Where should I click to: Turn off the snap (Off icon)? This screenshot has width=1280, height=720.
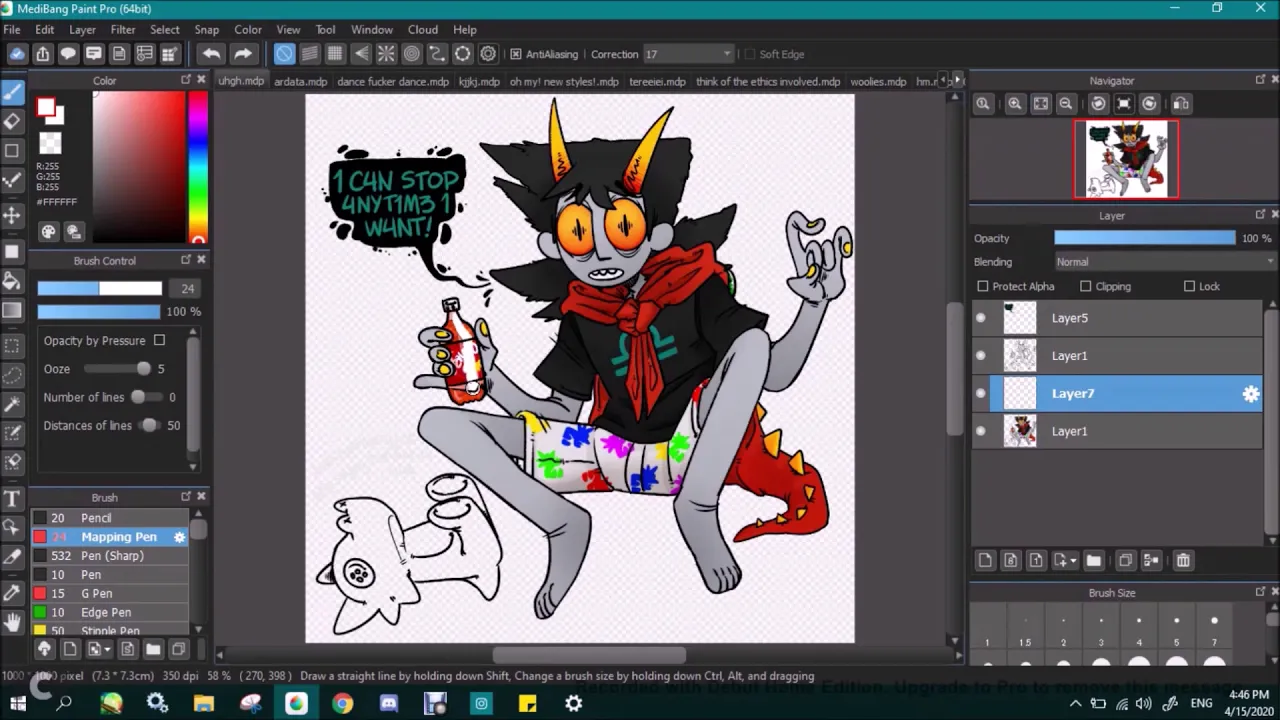click(284, 54)
